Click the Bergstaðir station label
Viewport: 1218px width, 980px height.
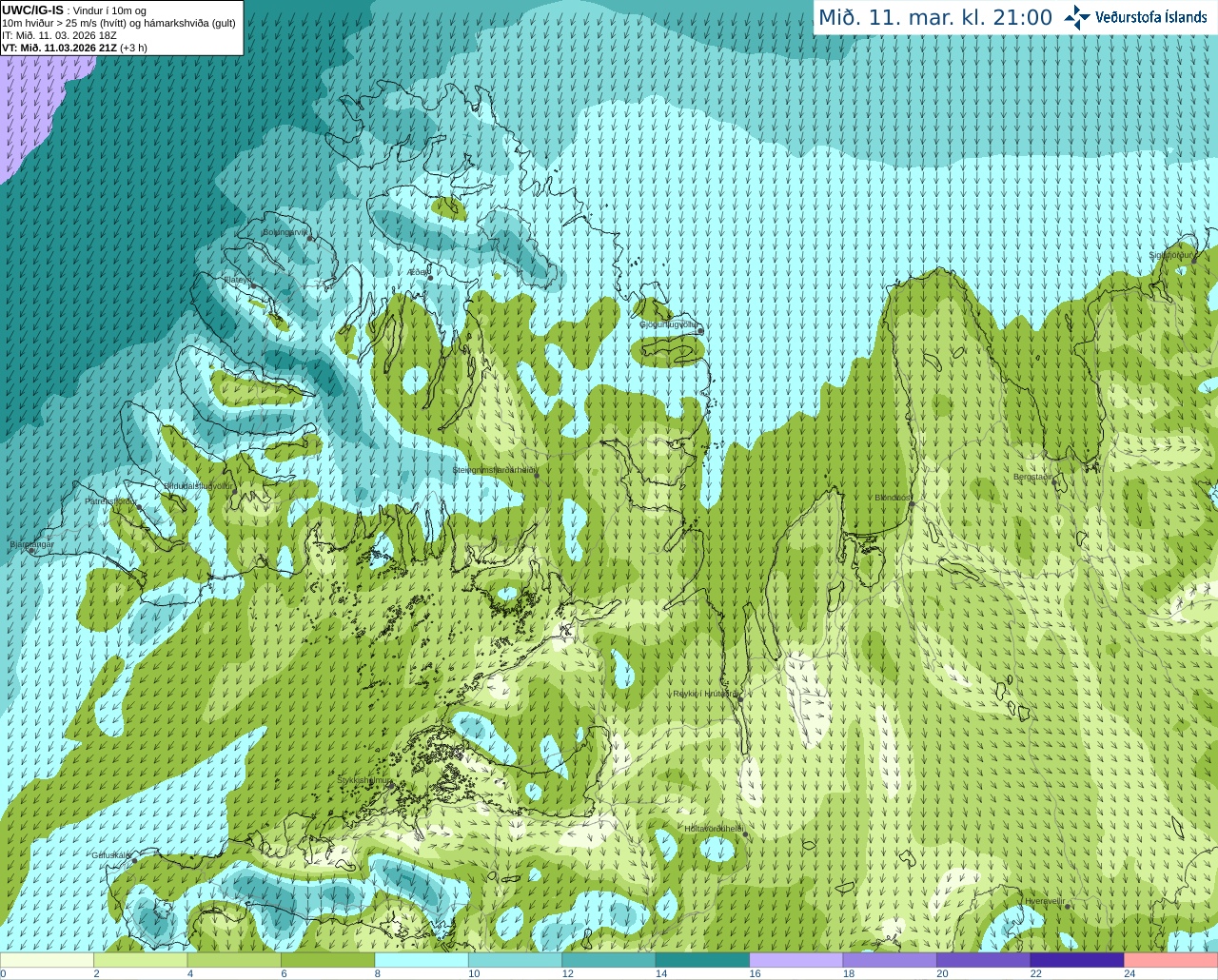point(1034,477)
